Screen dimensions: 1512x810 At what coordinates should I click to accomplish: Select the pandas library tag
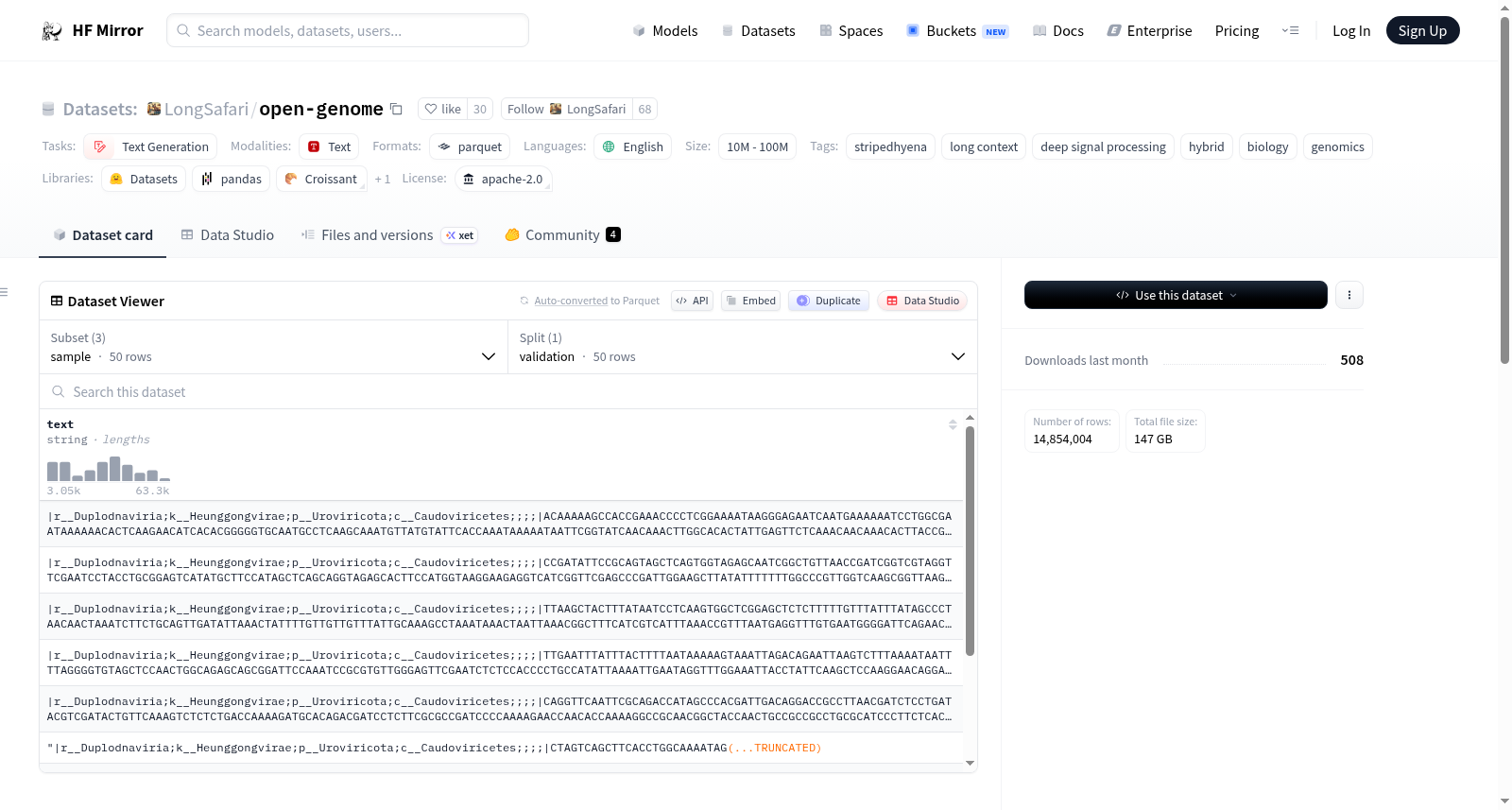232,179
